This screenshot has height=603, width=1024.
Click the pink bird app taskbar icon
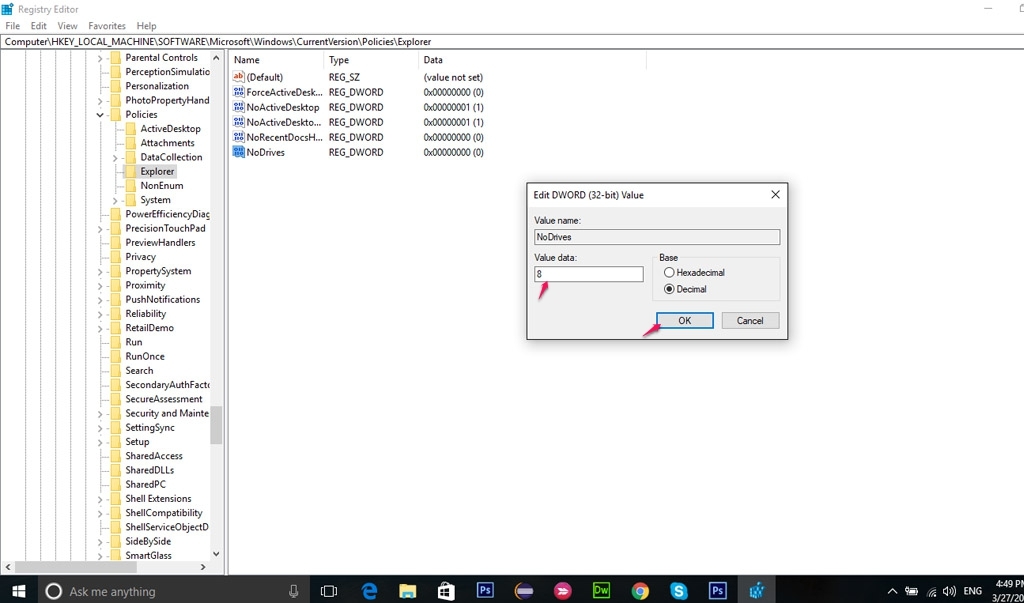click(562, 591)
